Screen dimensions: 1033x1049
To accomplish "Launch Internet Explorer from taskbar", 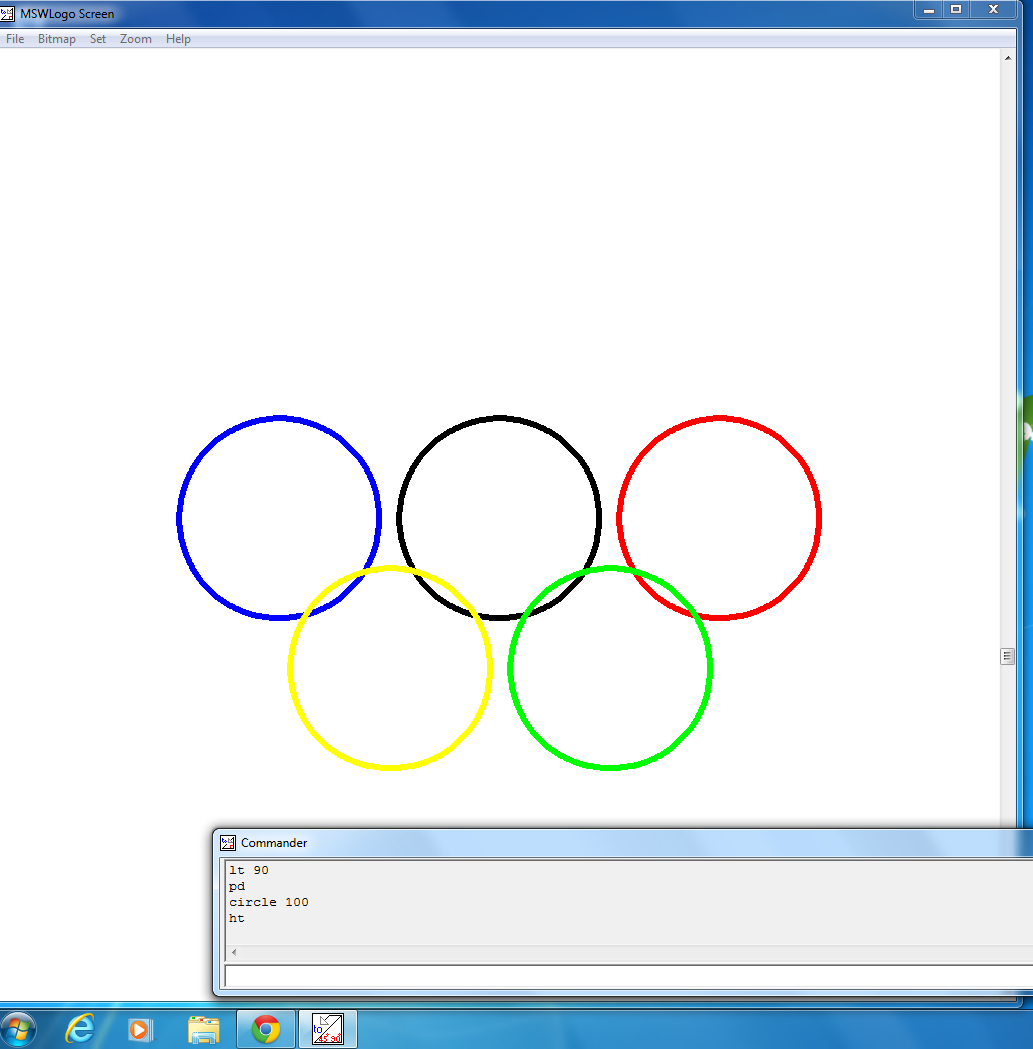I will click(80, 1029).
